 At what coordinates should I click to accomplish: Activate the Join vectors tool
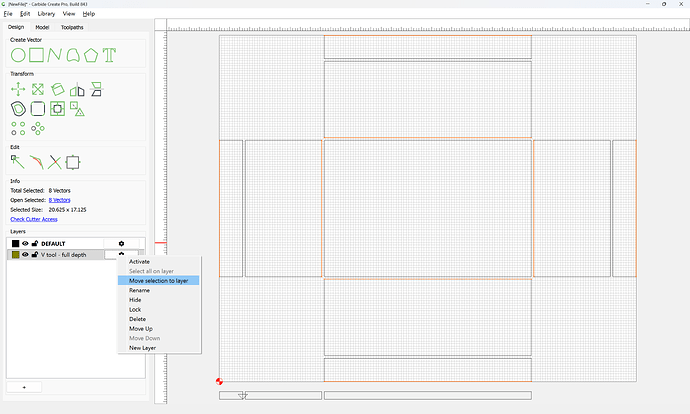(73, 162)
